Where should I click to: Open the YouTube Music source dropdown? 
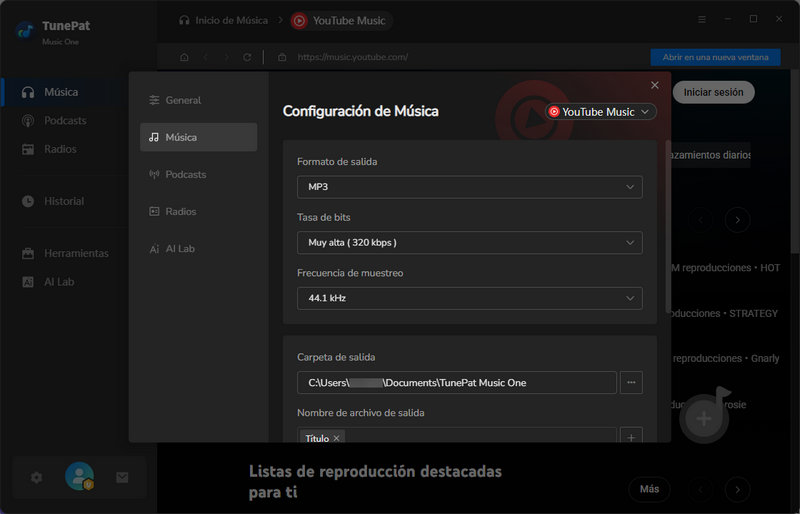(x=601, y=112)
